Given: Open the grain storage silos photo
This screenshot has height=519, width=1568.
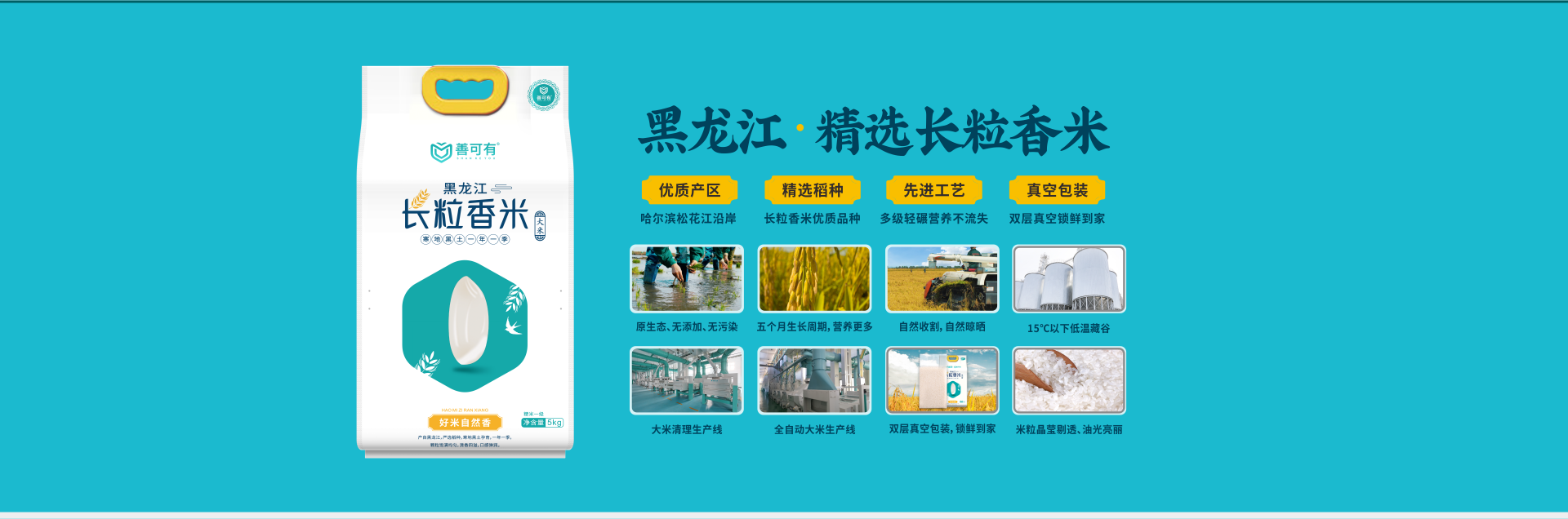Looking at the screenshot, I should click(1069, 278).
